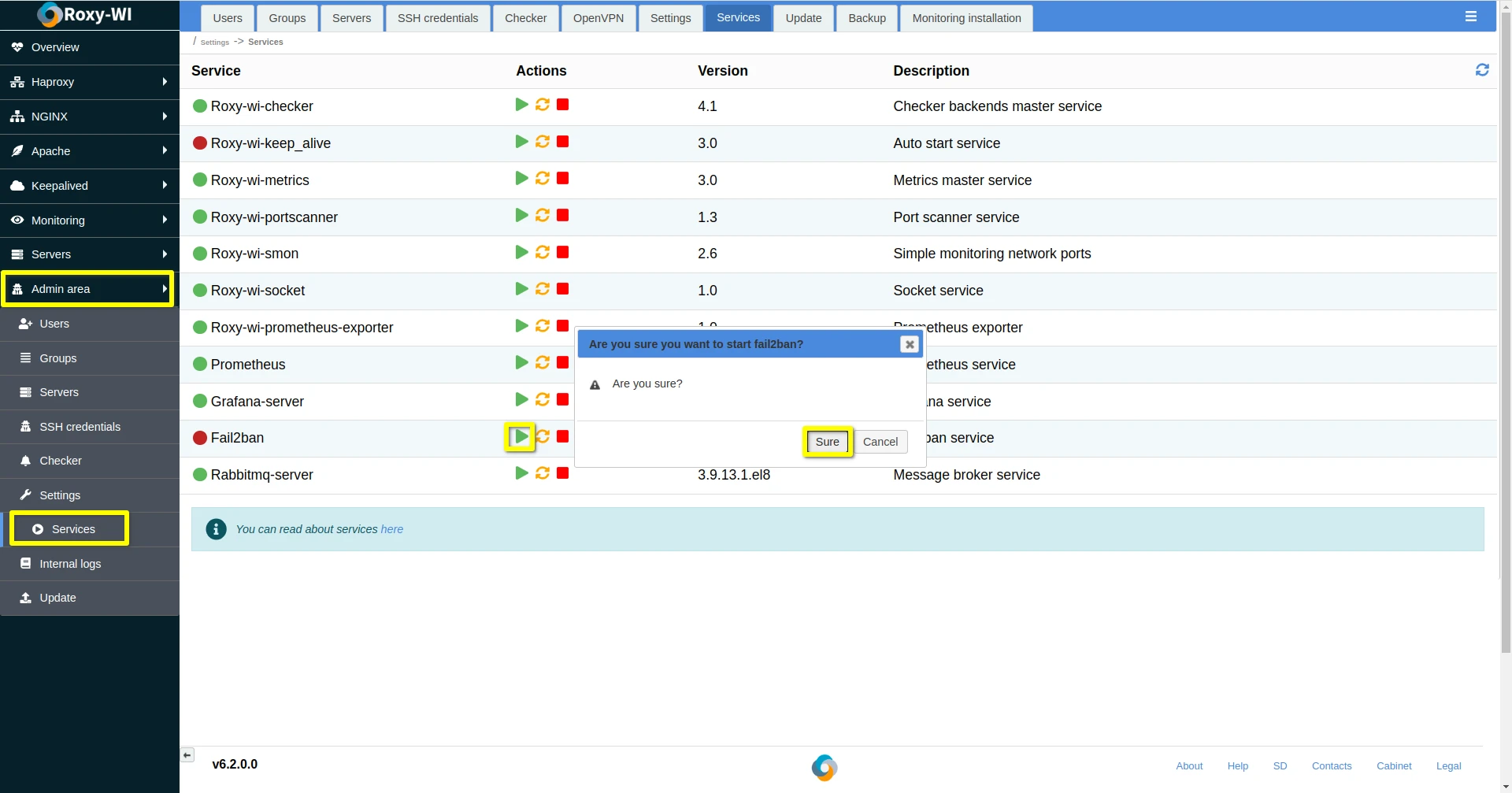Stop the Rabbitmq-server service
The width and height of the screenshot is (1512, 793).
click(562, 473)
